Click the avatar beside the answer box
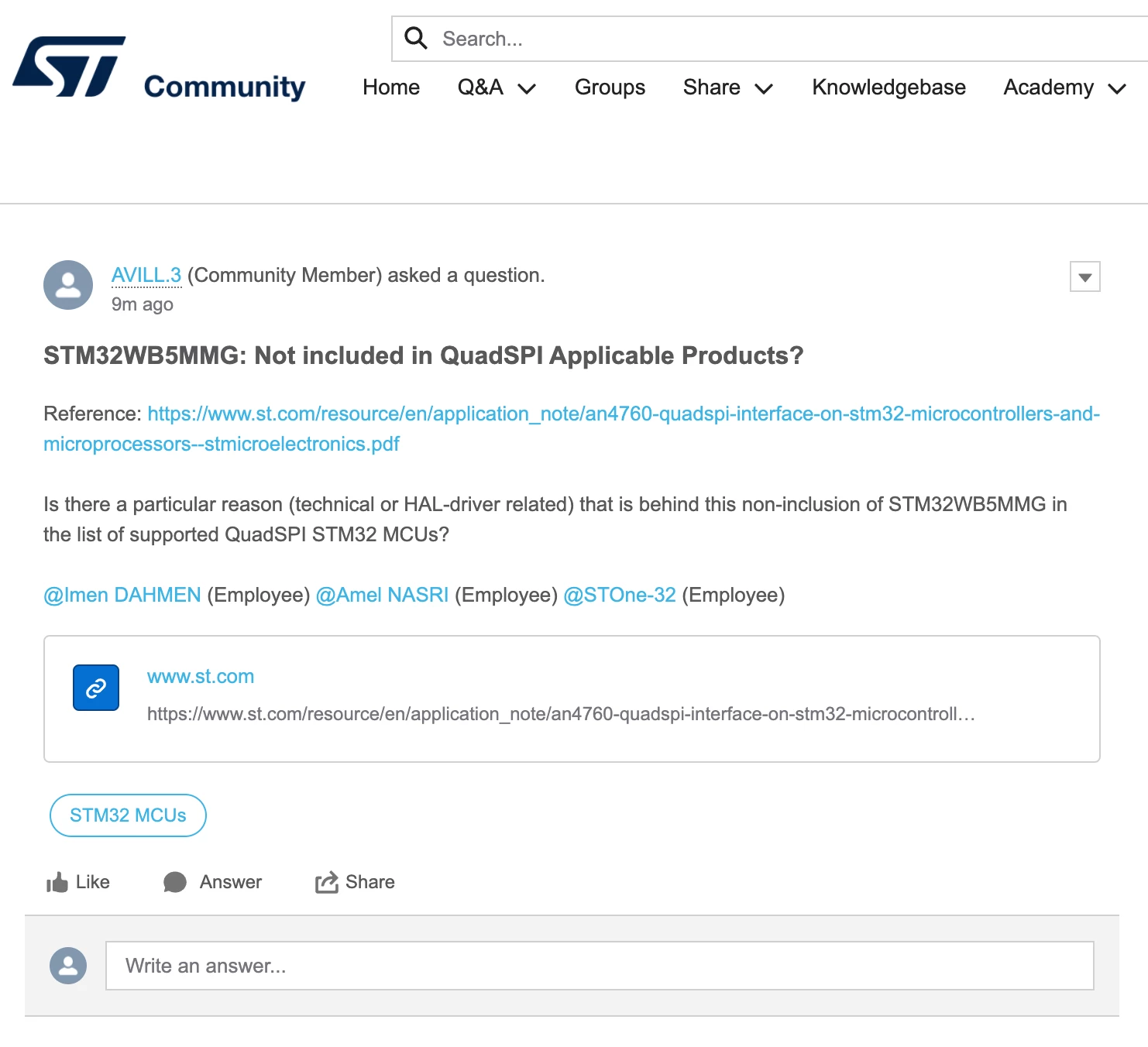 (x=68, y=966)
